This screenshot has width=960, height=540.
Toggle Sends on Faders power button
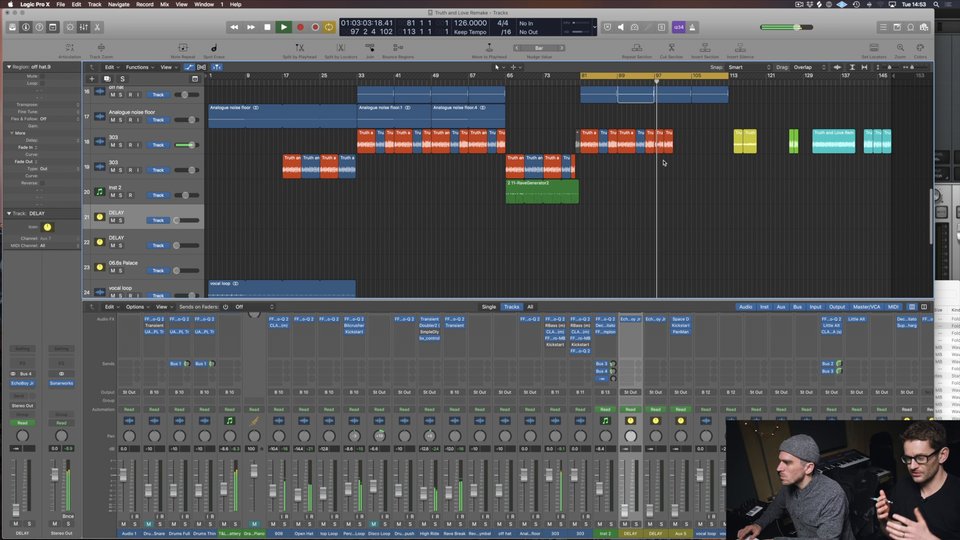point(225,307)
